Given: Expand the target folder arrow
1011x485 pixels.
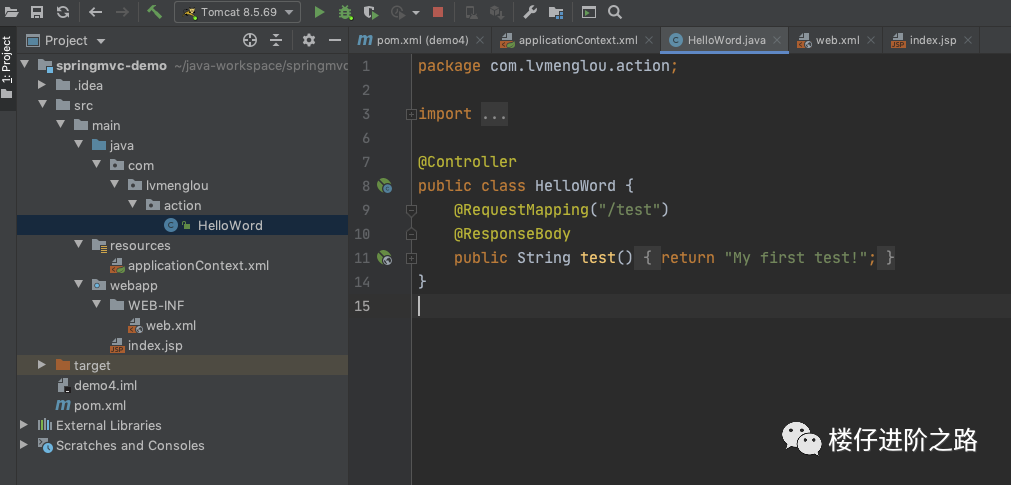Looking at the screenshot, I should (x=42, y=365).
